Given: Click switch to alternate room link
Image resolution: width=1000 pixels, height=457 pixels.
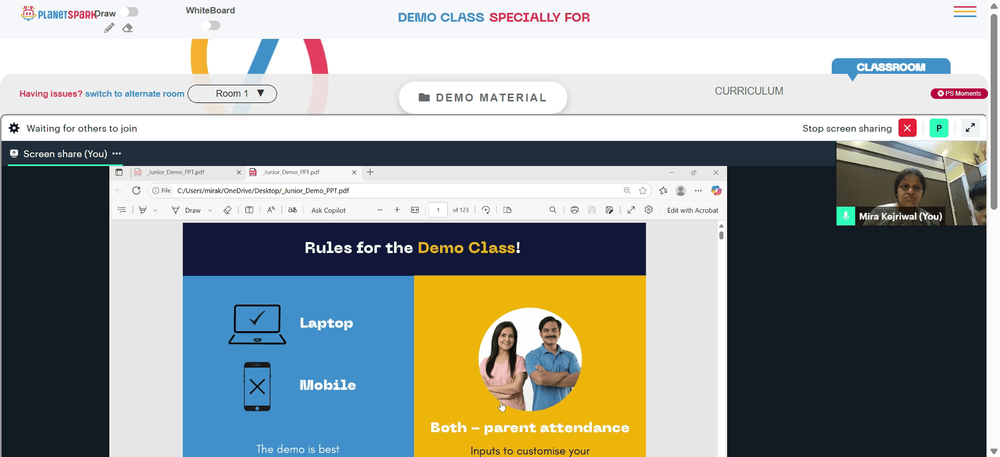Looking at the screenshot, I should pos(135,94).
